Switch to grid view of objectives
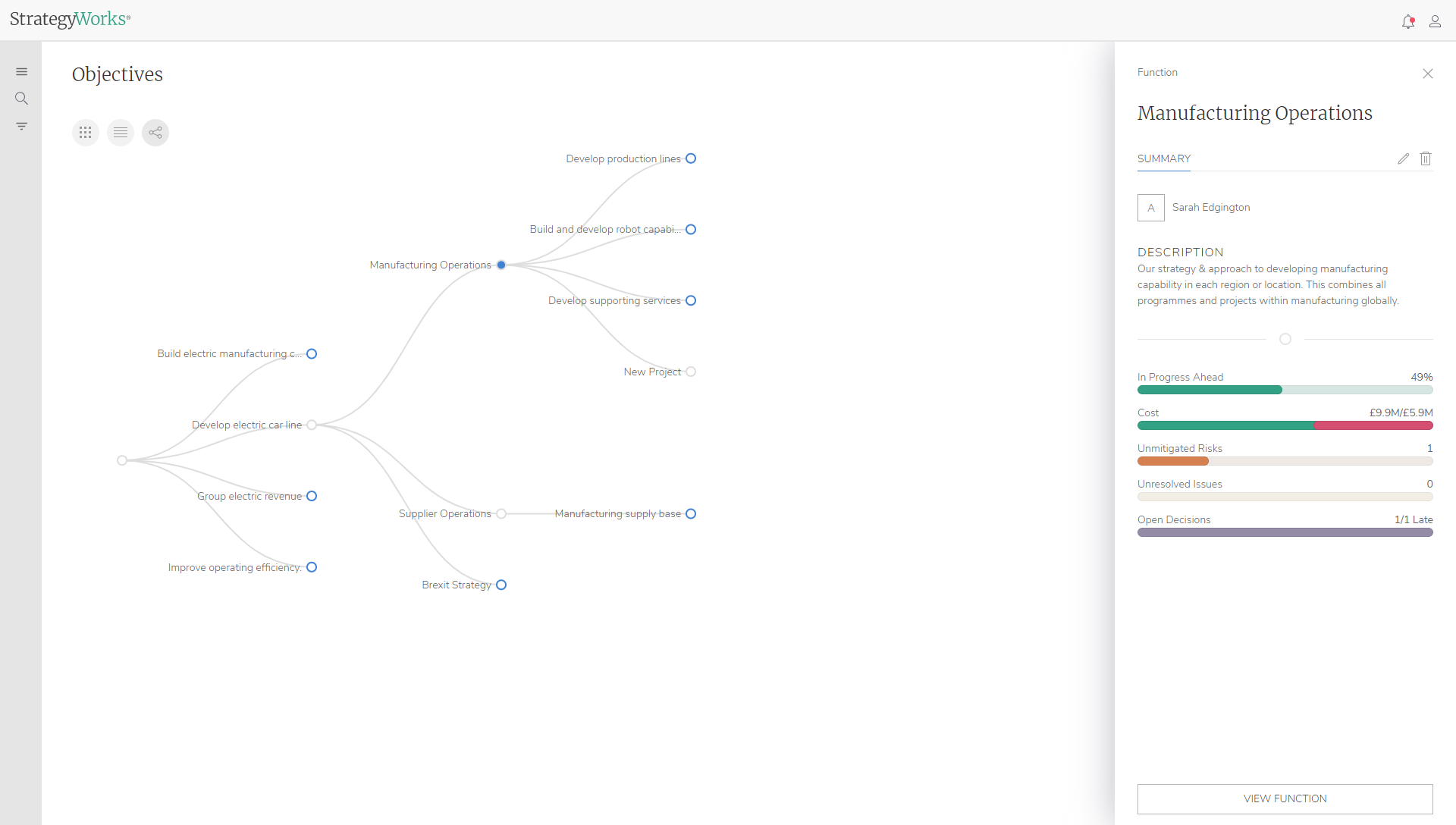1456x825 pixels. click(x=86, y=133)
